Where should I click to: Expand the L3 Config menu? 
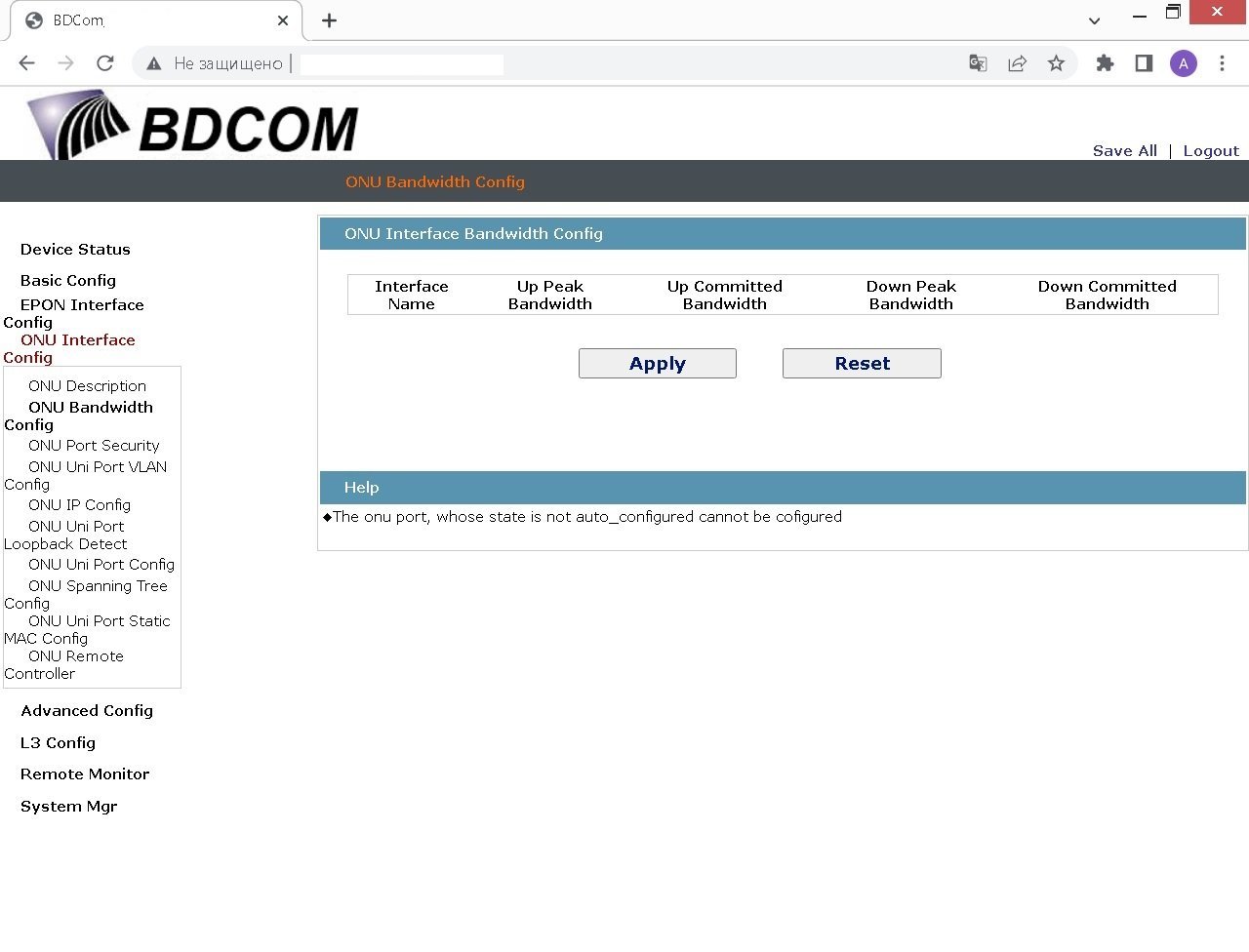tap(59, 743)
